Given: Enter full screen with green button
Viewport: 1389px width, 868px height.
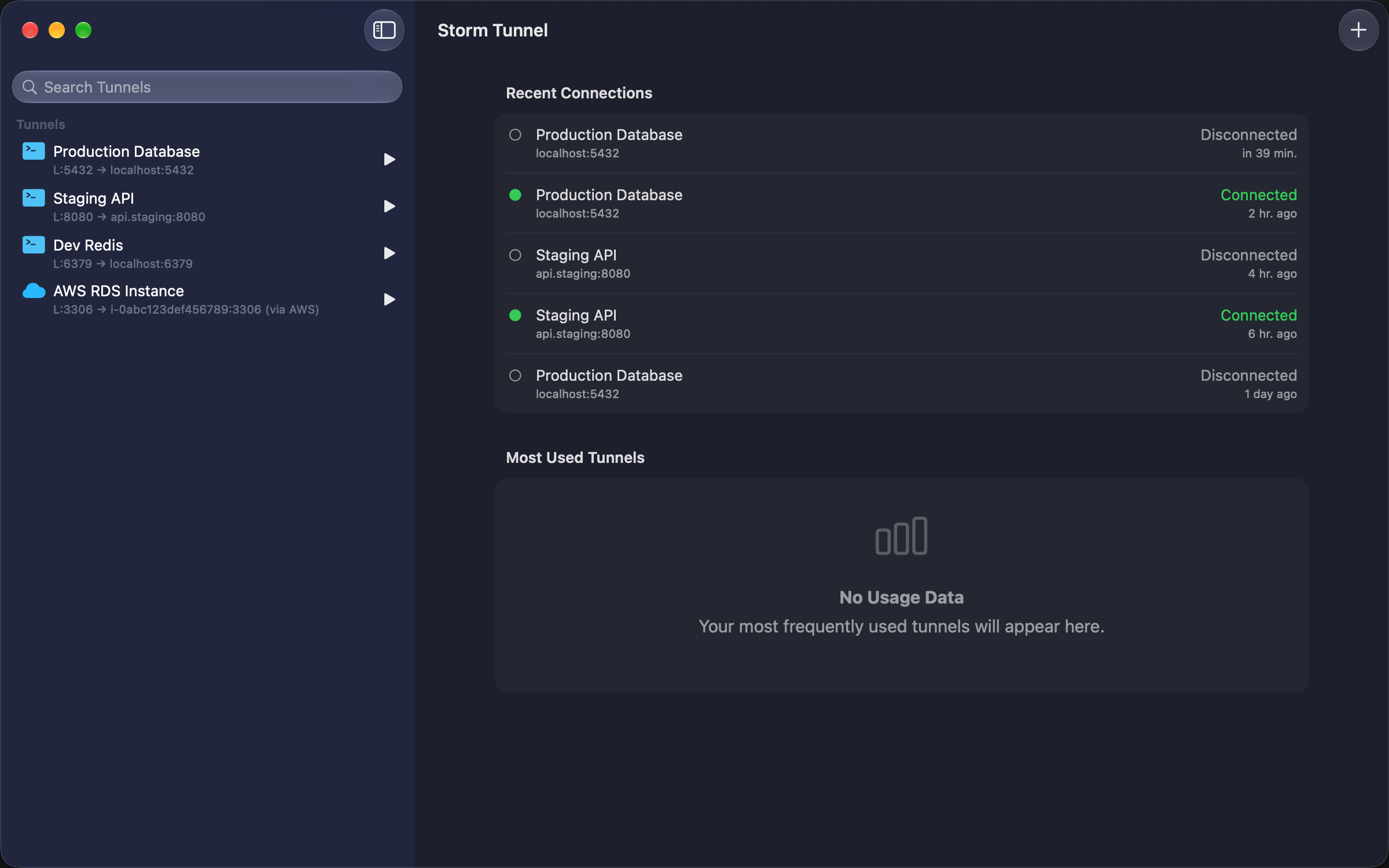Looking at the screenshot, I should pos(83,30).
